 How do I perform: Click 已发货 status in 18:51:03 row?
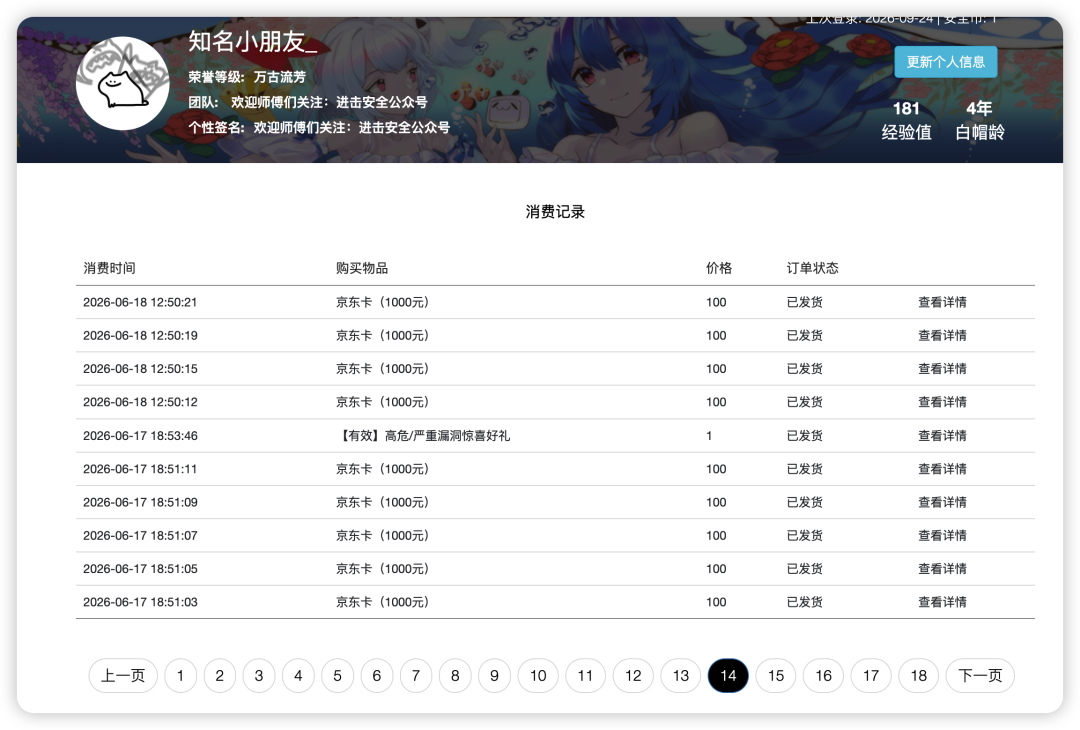(x=804, y=602)
